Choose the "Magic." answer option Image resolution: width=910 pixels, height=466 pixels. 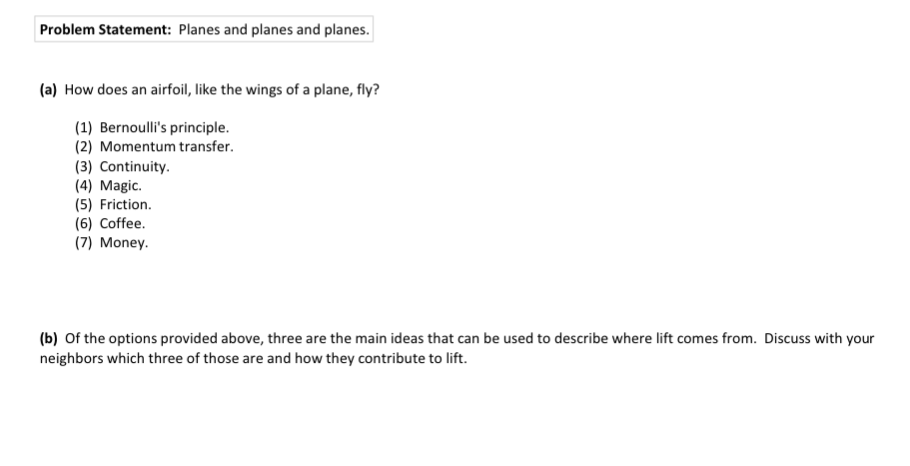[x=121, y=185]
